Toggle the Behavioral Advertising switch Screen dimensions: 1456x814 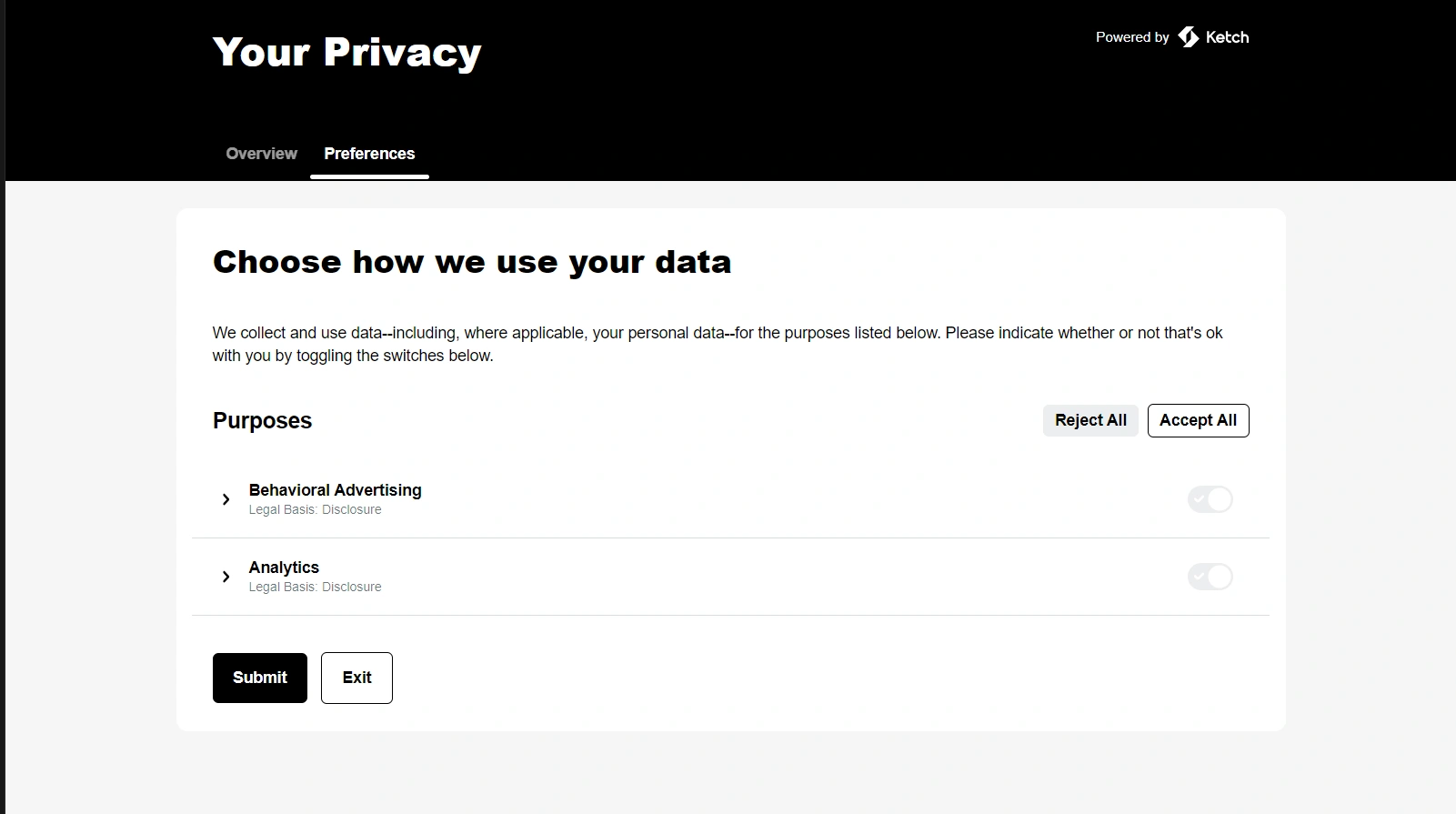point(1210,499)
